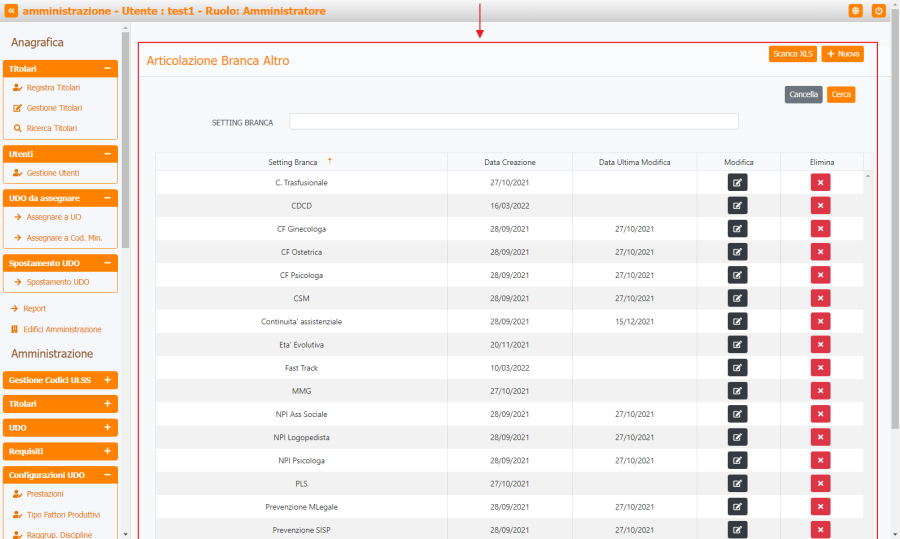Remove the MMG setting branca
Viewport: 900px width, 539px height.
pos(820,391)
